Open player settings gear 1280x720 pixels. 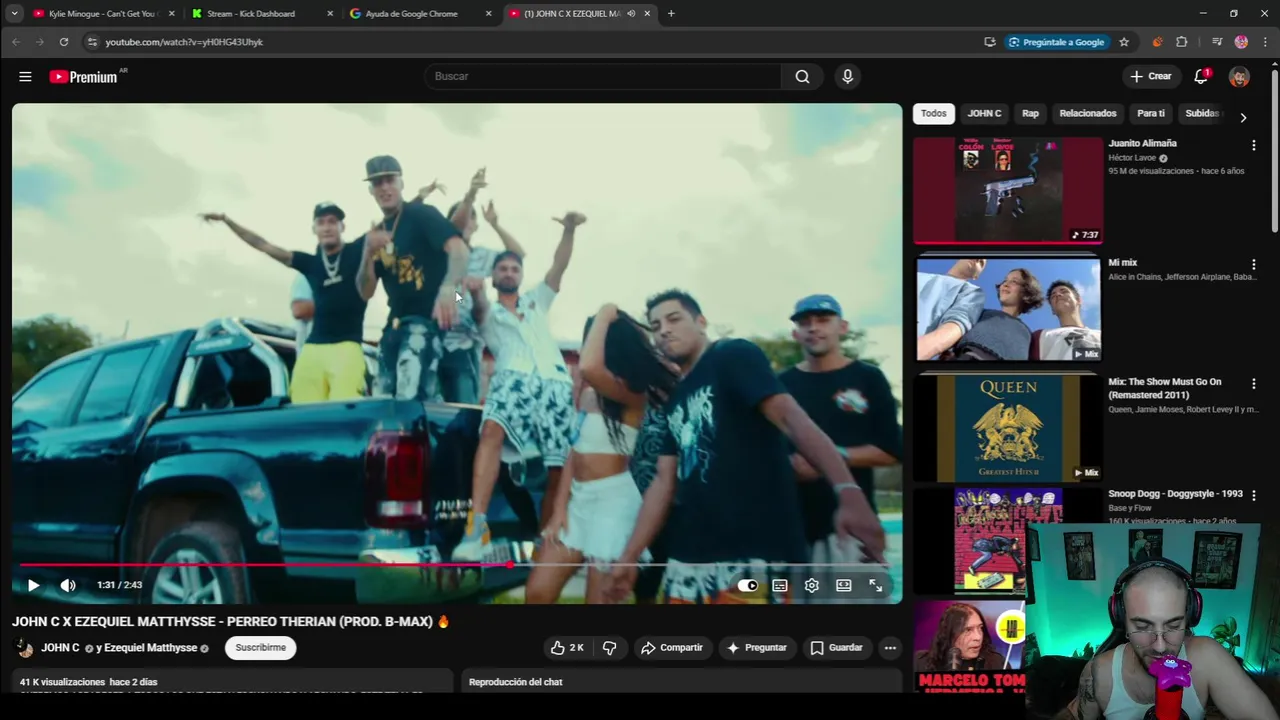[x=812, y=585]
